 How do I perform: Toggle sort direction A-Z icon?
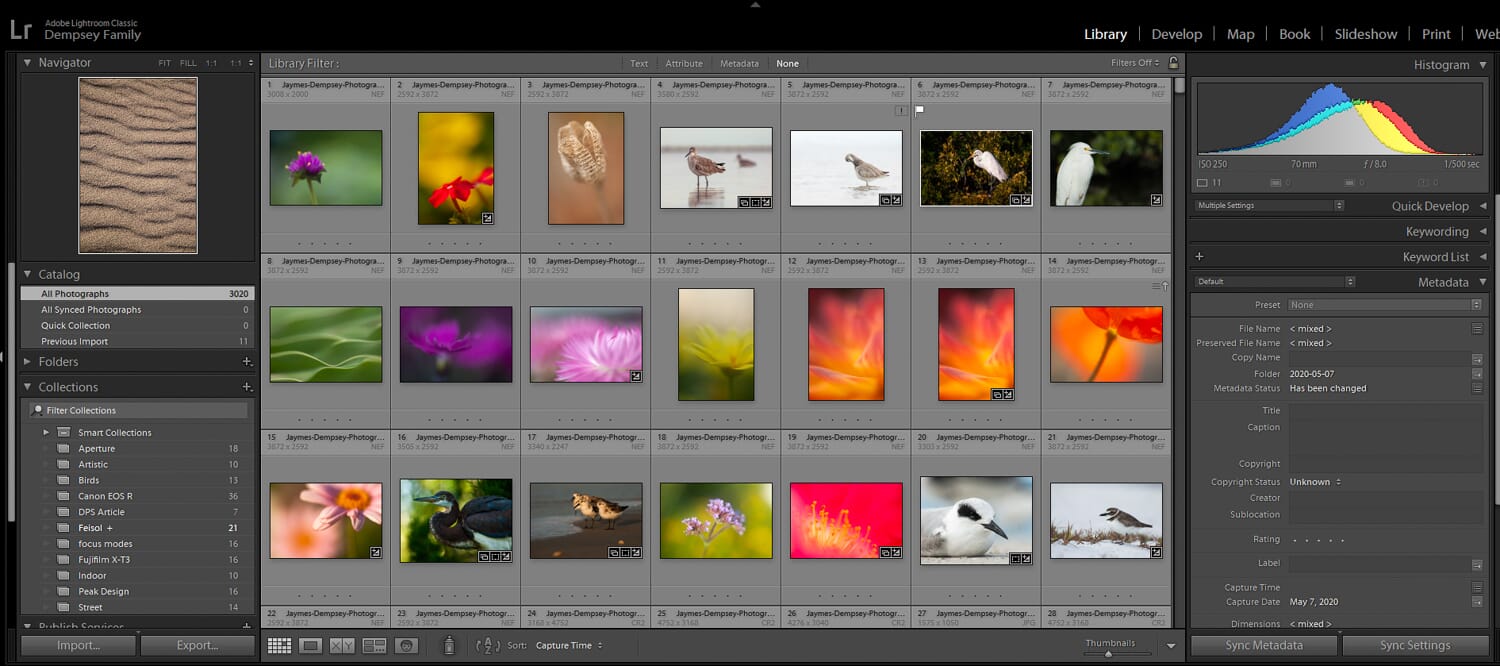click(x=487, y=646)
